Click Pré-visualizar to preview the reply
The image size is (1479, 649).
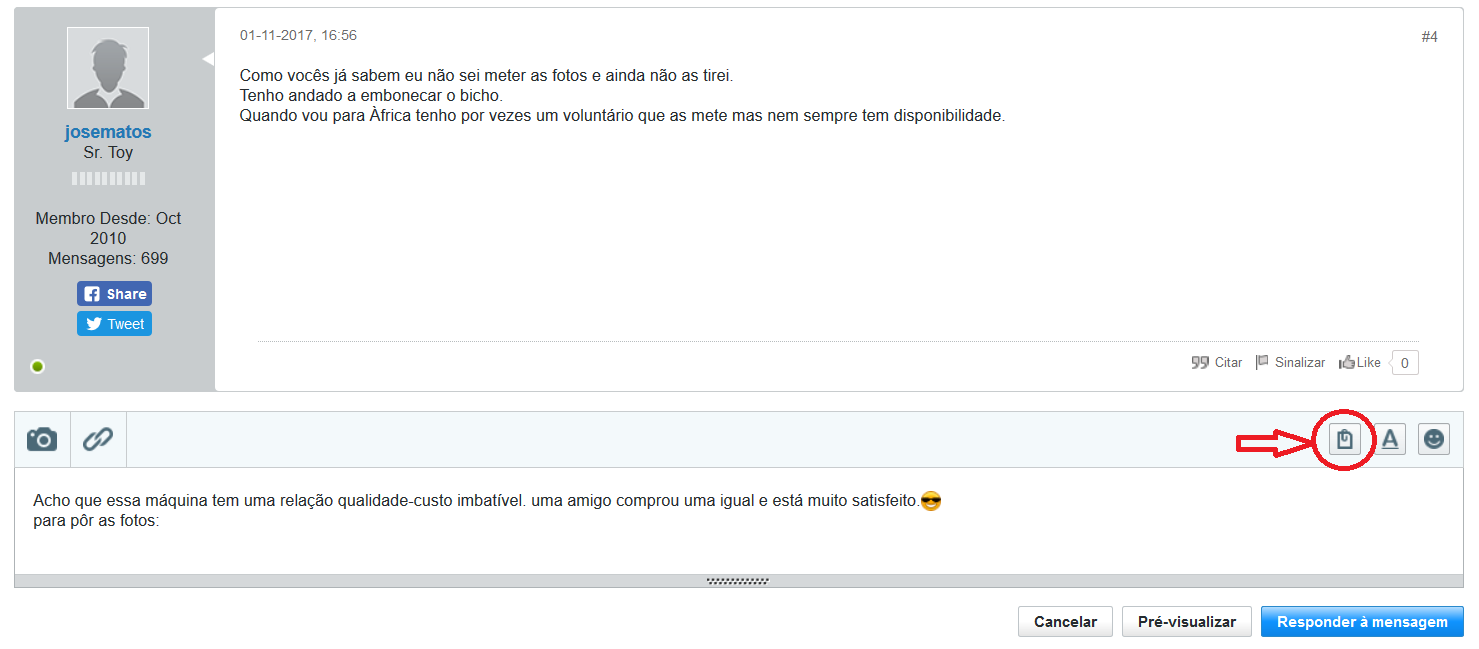click(1186, 622)
